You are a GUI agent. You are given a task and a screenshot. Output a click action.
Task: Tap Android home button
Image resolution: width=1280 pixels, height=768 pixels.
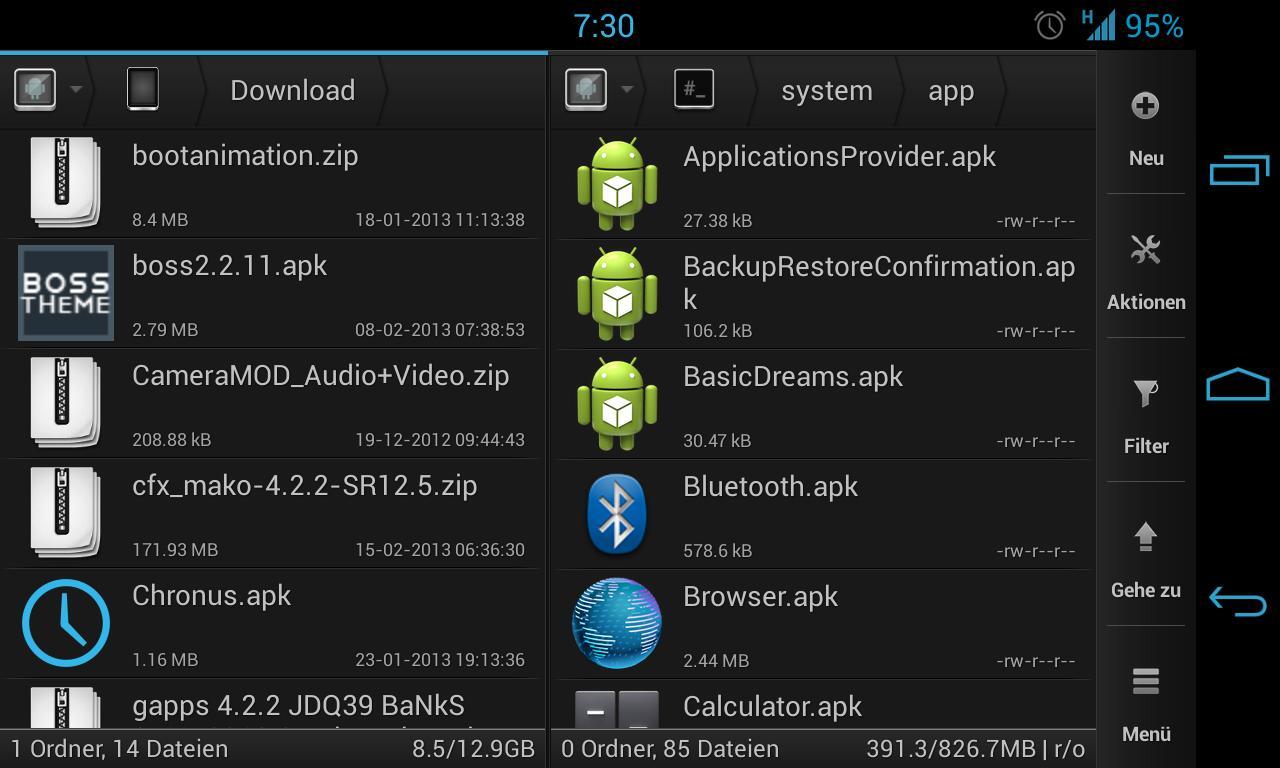[1238, 384]
